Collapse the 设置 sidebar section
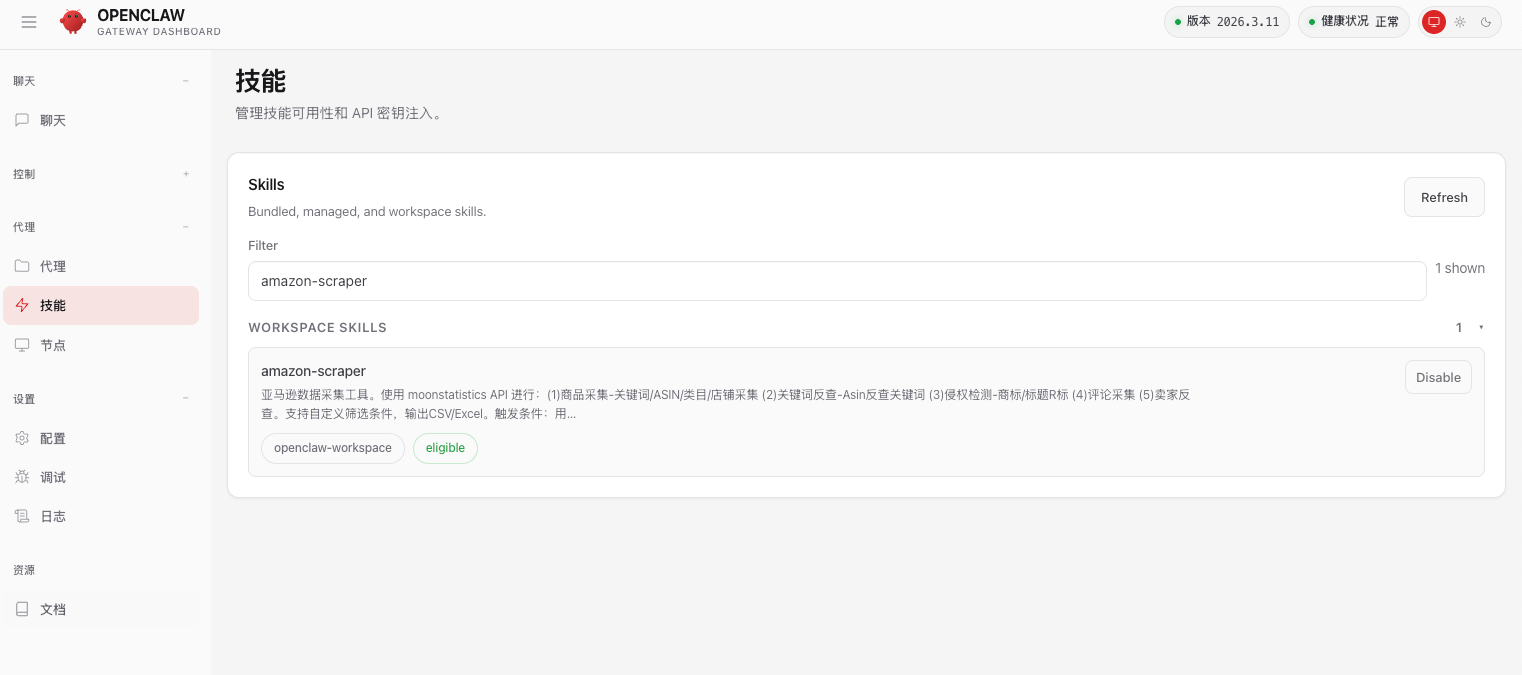 pyautogui.click(x=185, y=399)
